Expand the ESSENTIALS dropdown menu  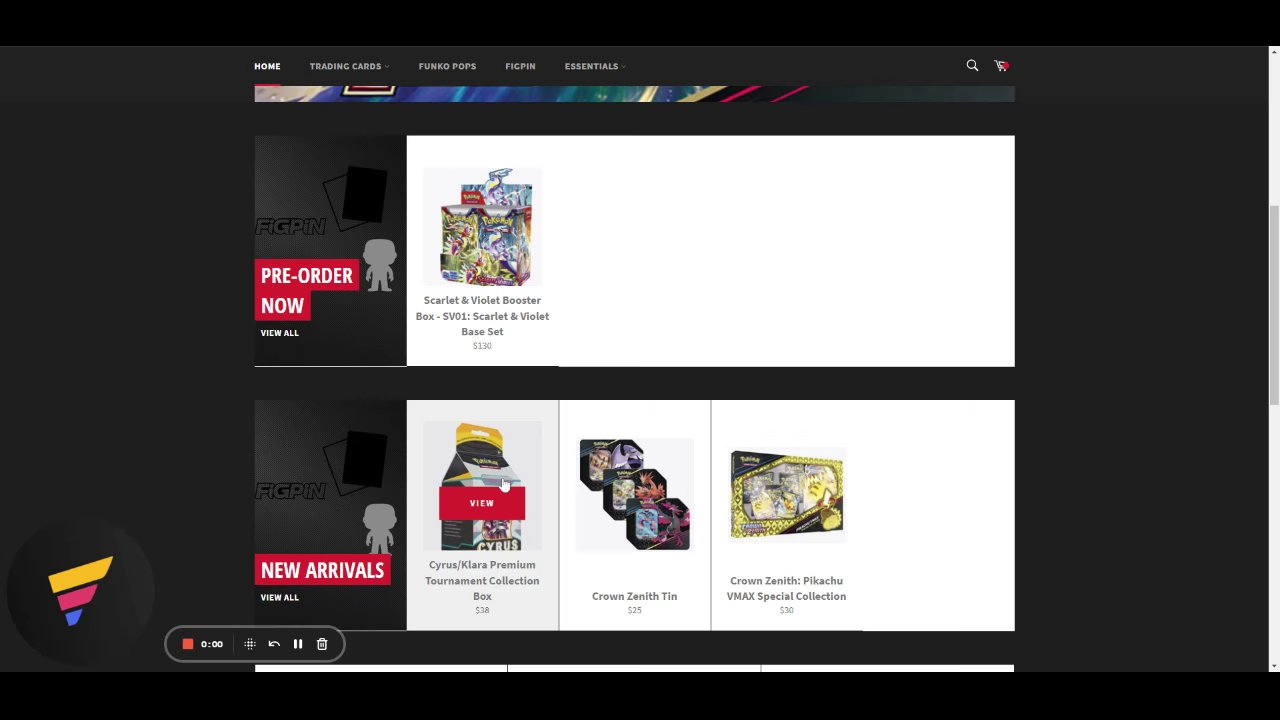(x=595, y=66)
